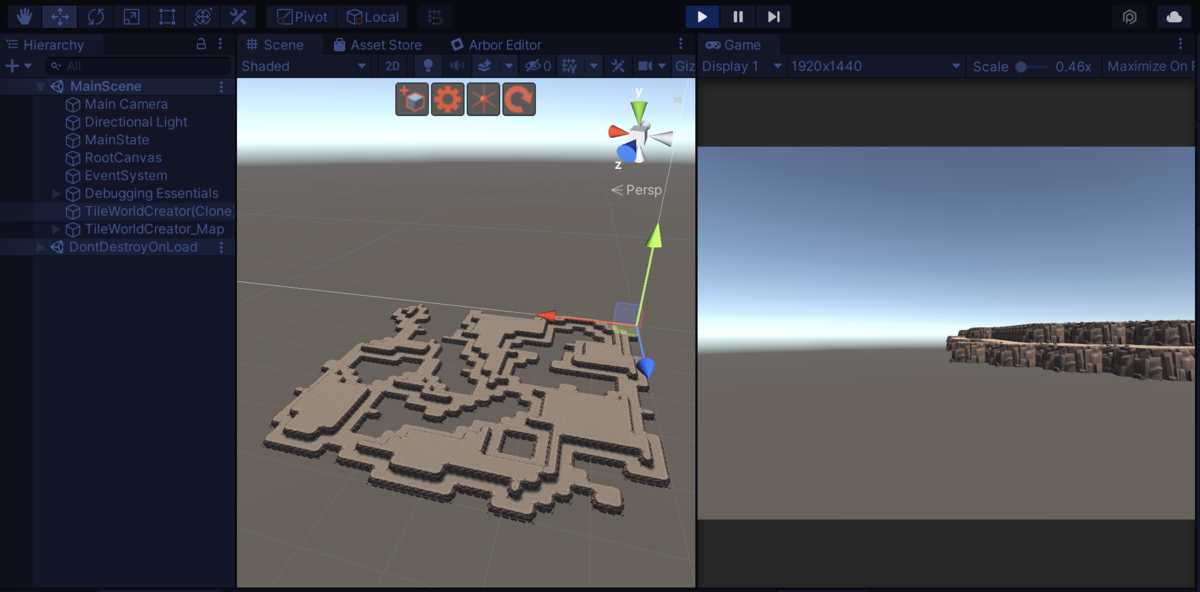This screenshot has width=1200, height=592.
Task: Click the Pause button
Action: pos(738,17)
